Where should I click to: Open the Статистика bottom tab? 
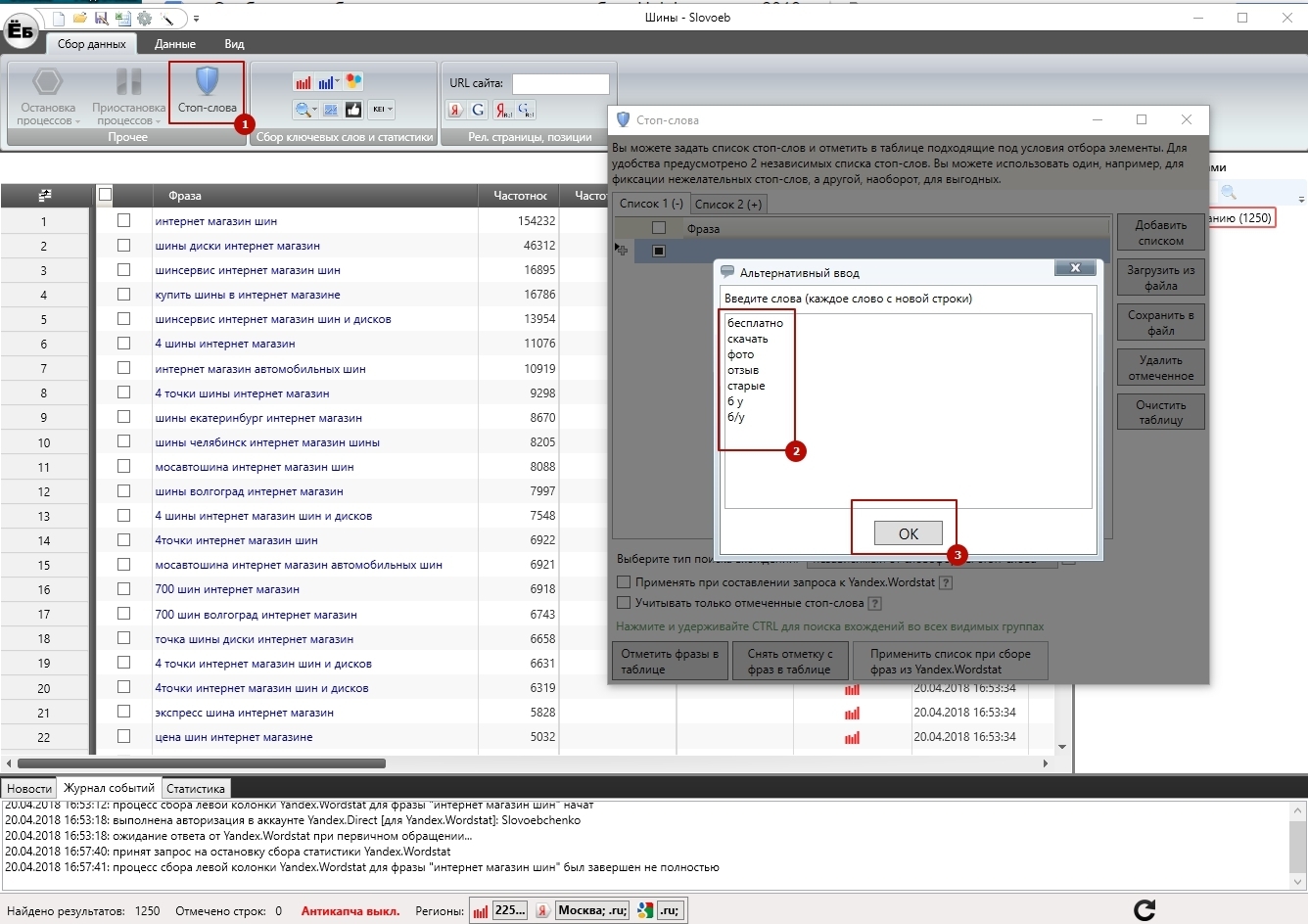pyautogui.click(x=196, y=788)
